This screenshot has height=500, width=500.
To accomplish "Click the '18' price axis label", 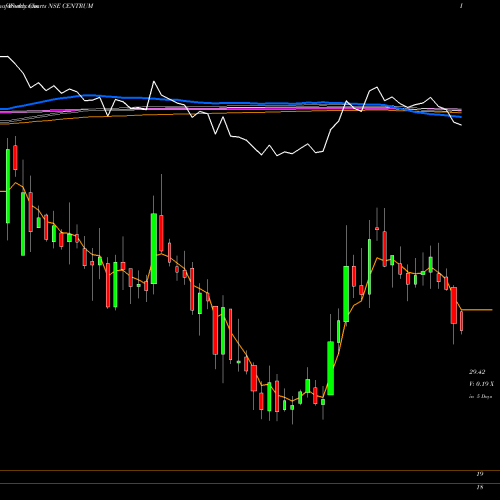I will coord(480,487).
